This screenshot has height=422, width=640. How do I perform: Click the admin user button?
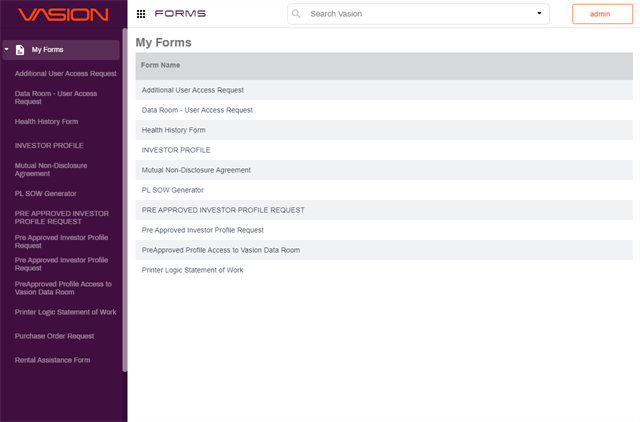coord(602,14)
